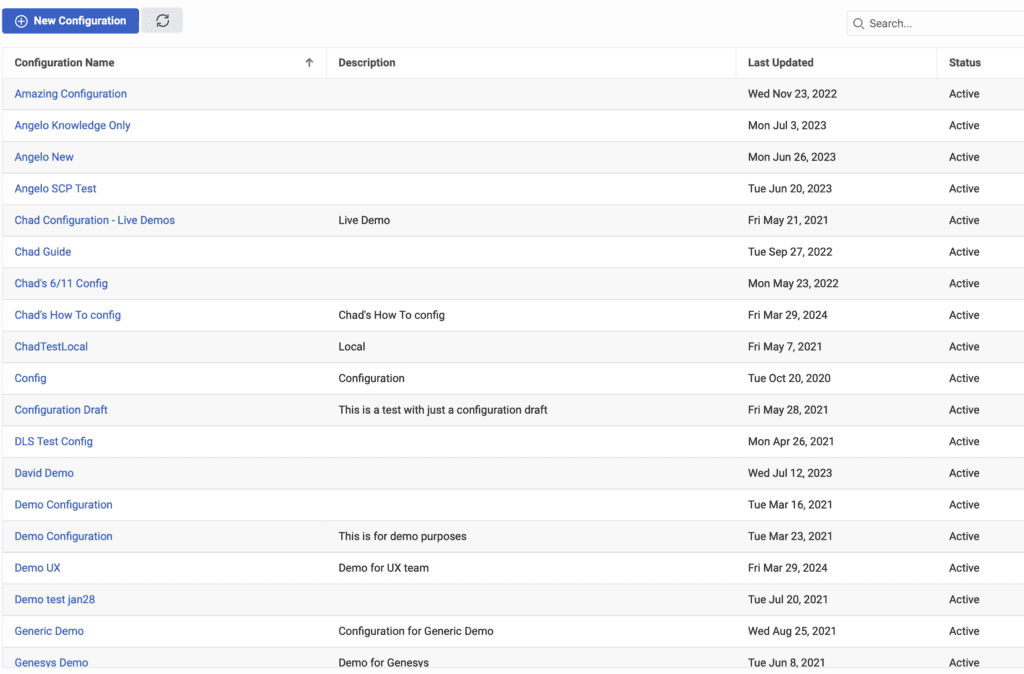Viewport: 1024px width, 674px height.
Task: Sort the table by the Status column
Action: (x=964, y=62)
